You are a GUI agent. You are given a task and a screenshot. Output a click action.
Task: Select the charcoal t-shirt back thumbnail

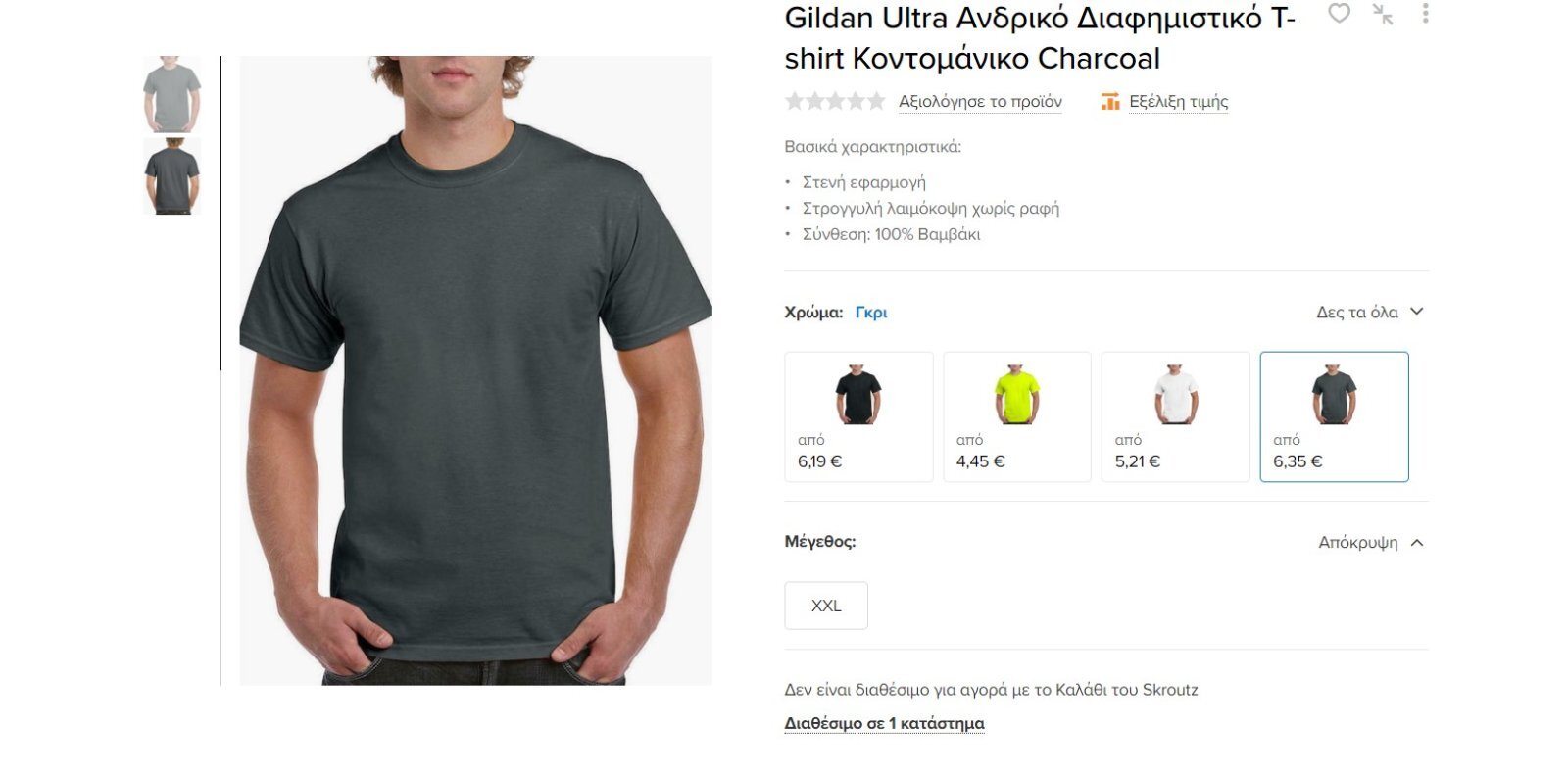point(172,176)
